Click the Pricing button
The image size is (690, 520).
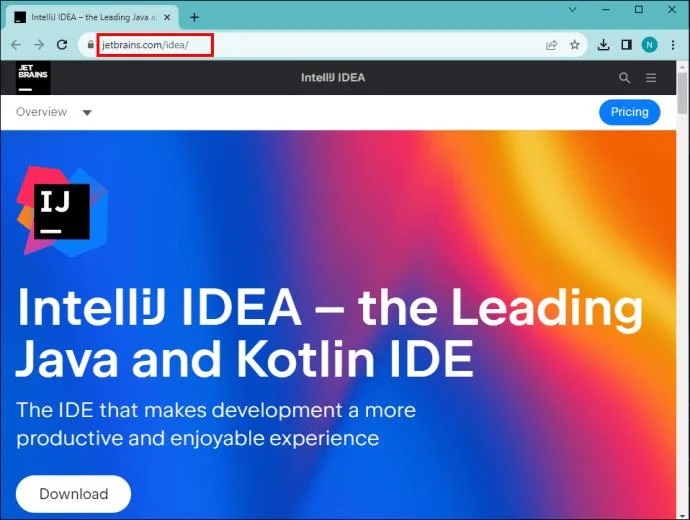point(629,112)
